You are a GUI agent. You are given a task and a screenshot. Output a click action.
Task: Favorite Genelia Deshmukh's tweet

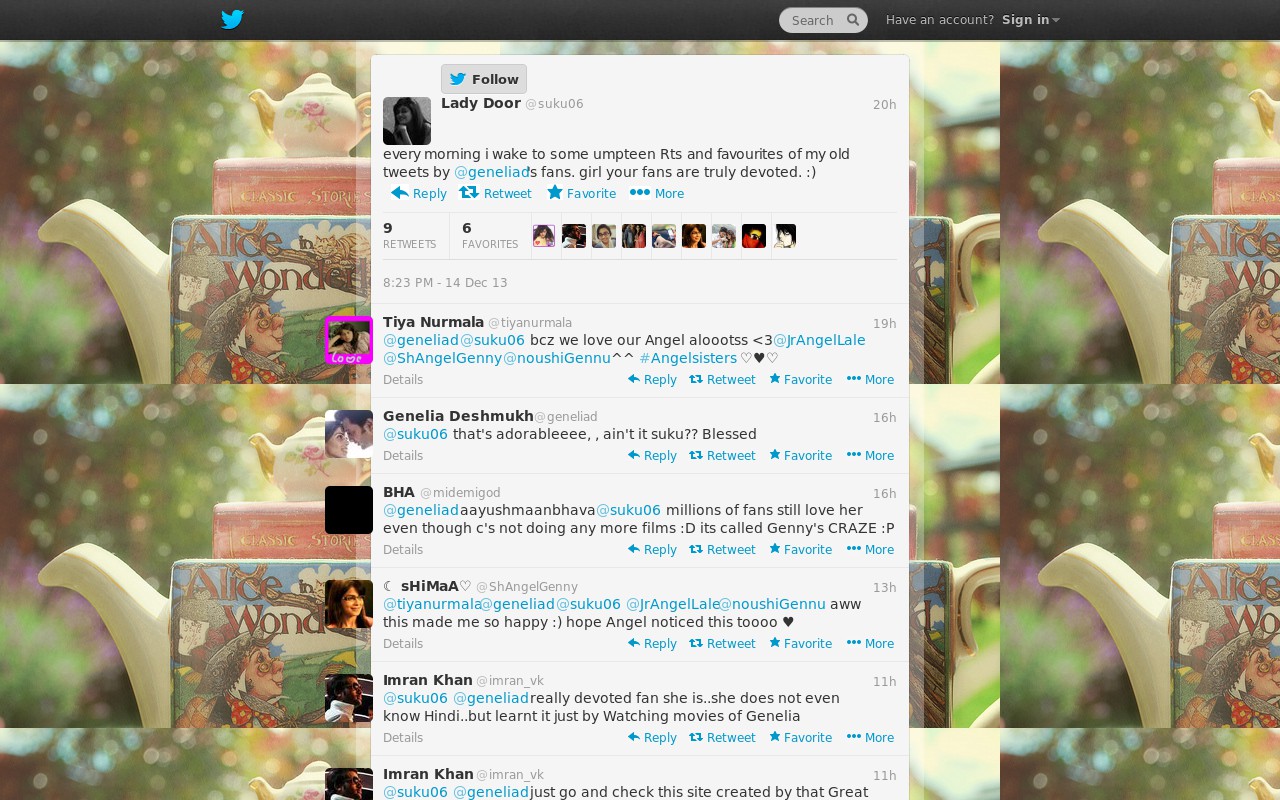(800, 456)
